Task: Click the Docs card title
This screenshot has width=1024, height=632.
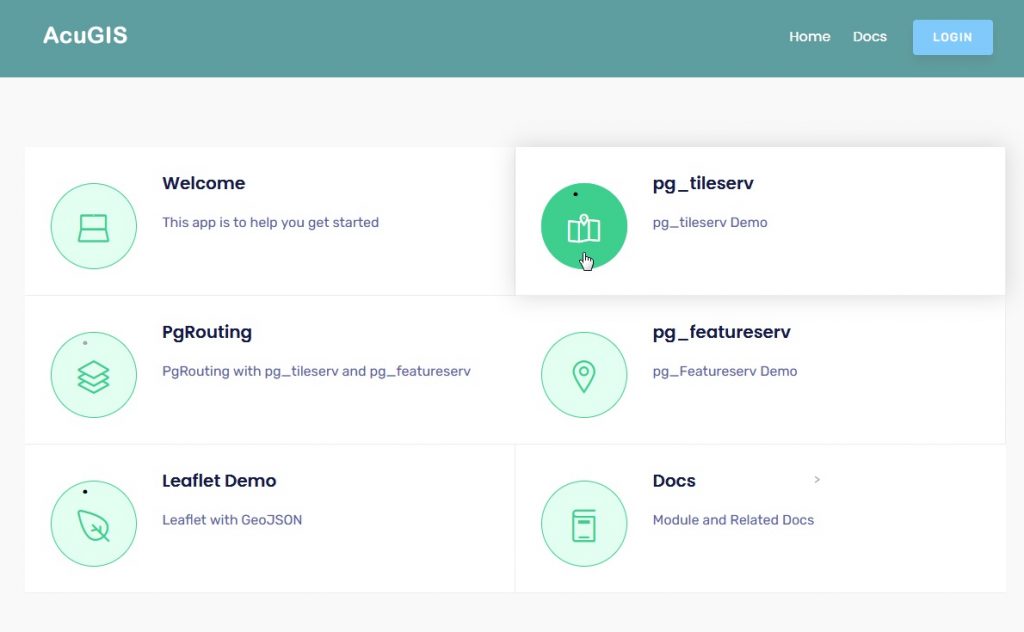Action: pos(673,481)
